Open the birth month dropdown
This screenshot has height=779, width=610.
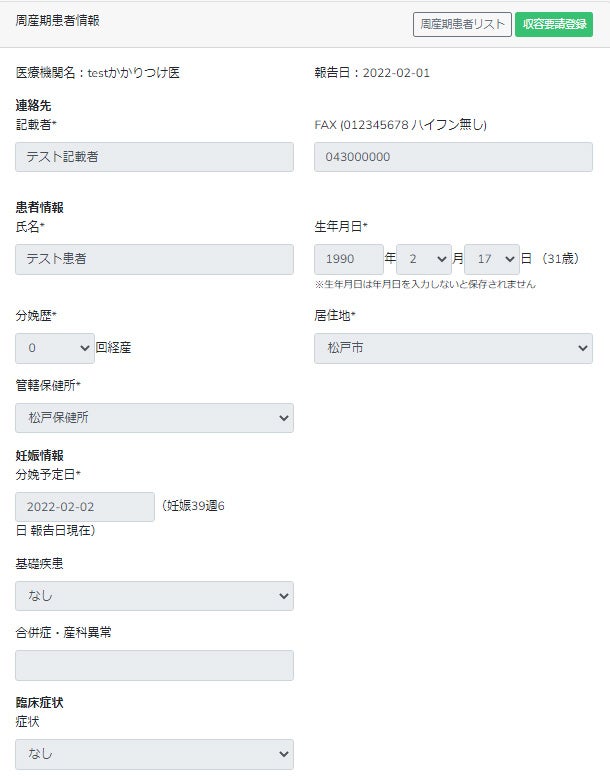coord(424,259)
